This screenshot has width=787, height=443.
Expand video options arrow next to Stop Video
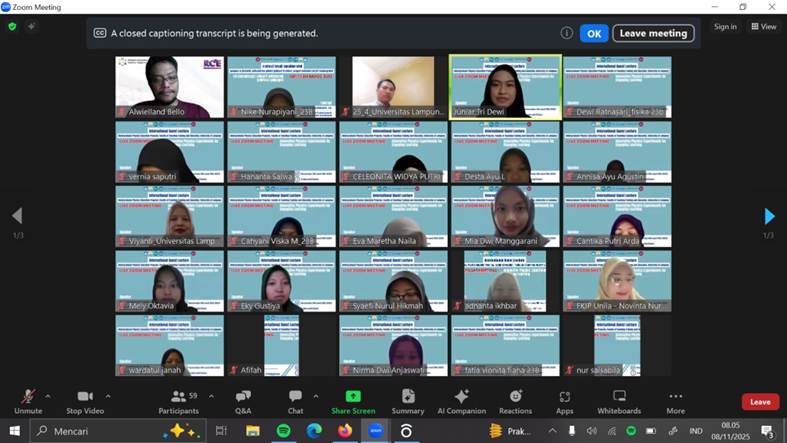click(x=108, y=395)
